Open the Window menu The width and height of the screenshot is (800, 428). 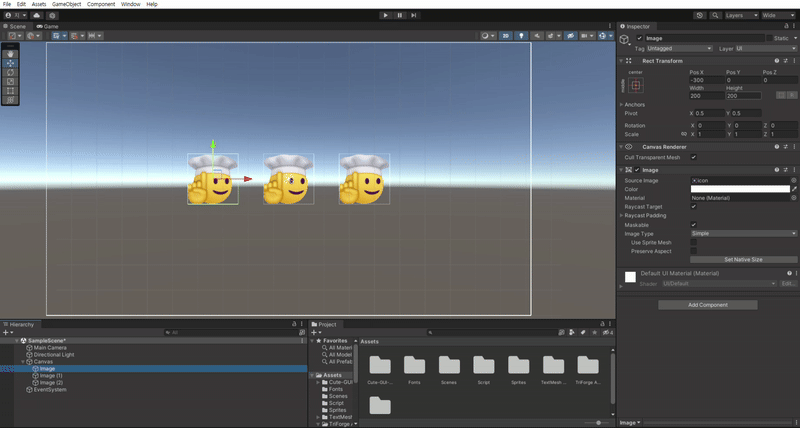coord(131,4)
